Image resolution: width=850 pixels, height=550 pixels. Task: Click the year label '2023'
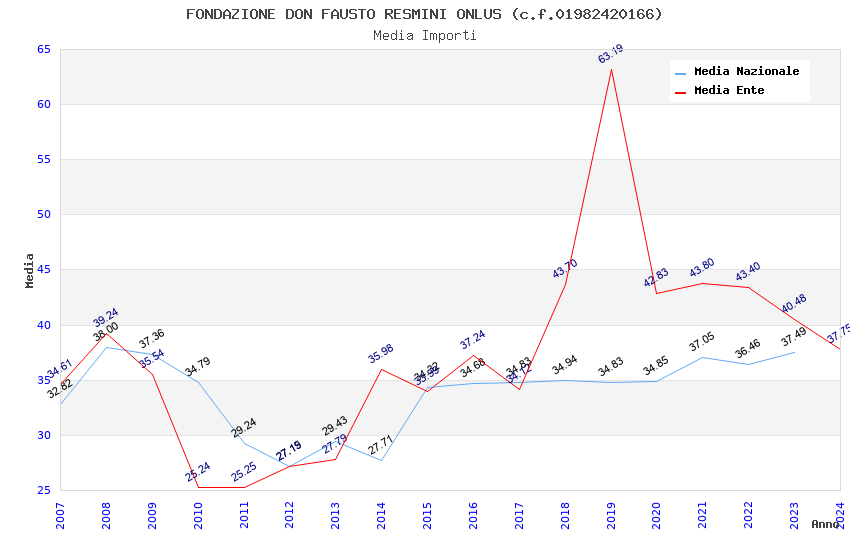[x=795, y=515]
